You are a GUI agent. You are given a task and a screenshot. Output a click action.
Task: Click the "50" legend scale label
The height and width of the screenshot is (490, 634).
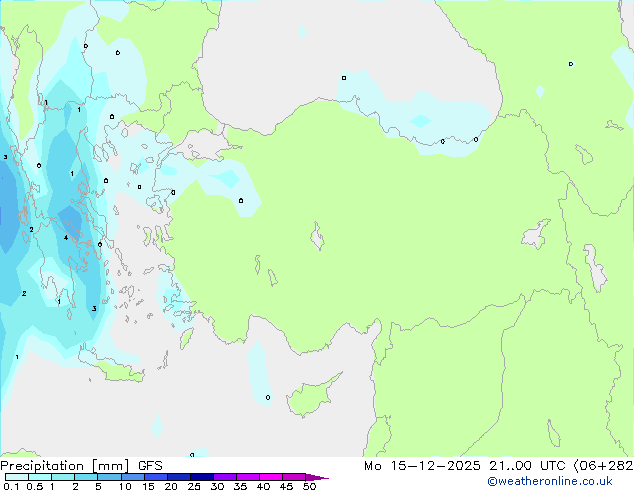pos(309,486)
